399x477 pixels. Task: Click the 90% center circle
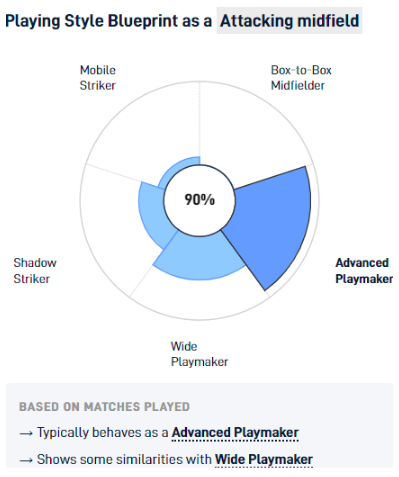click(x=199, y=200)
